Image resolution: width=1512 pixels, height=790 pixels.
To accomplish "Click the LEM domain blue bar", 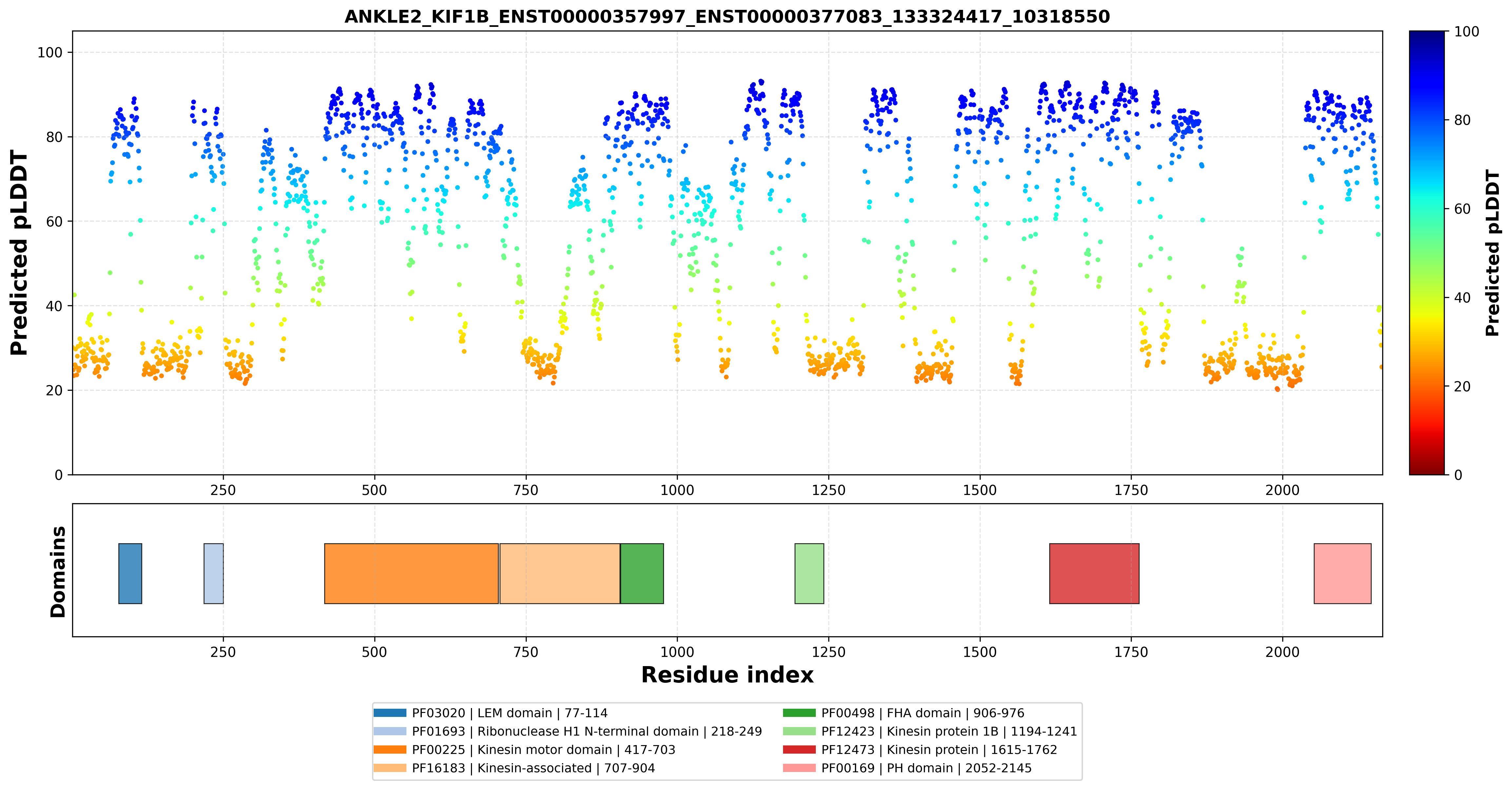I will (130, 573).
